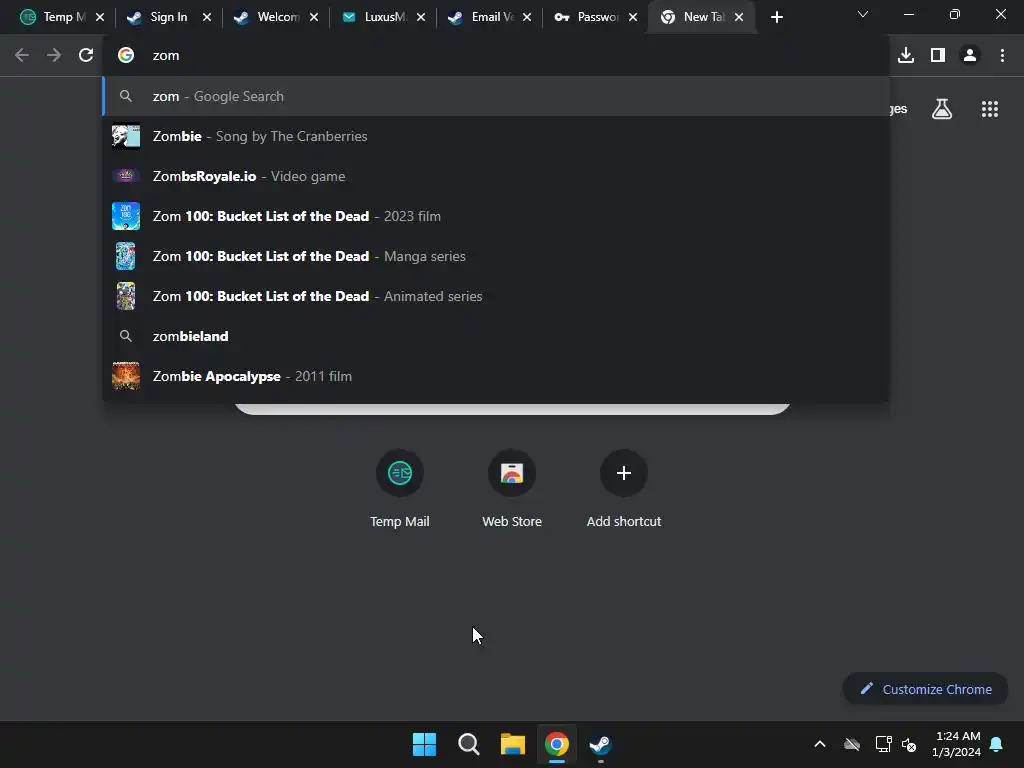
Task: Close the LuxusMail tab
Action: (x=421, y=17)
